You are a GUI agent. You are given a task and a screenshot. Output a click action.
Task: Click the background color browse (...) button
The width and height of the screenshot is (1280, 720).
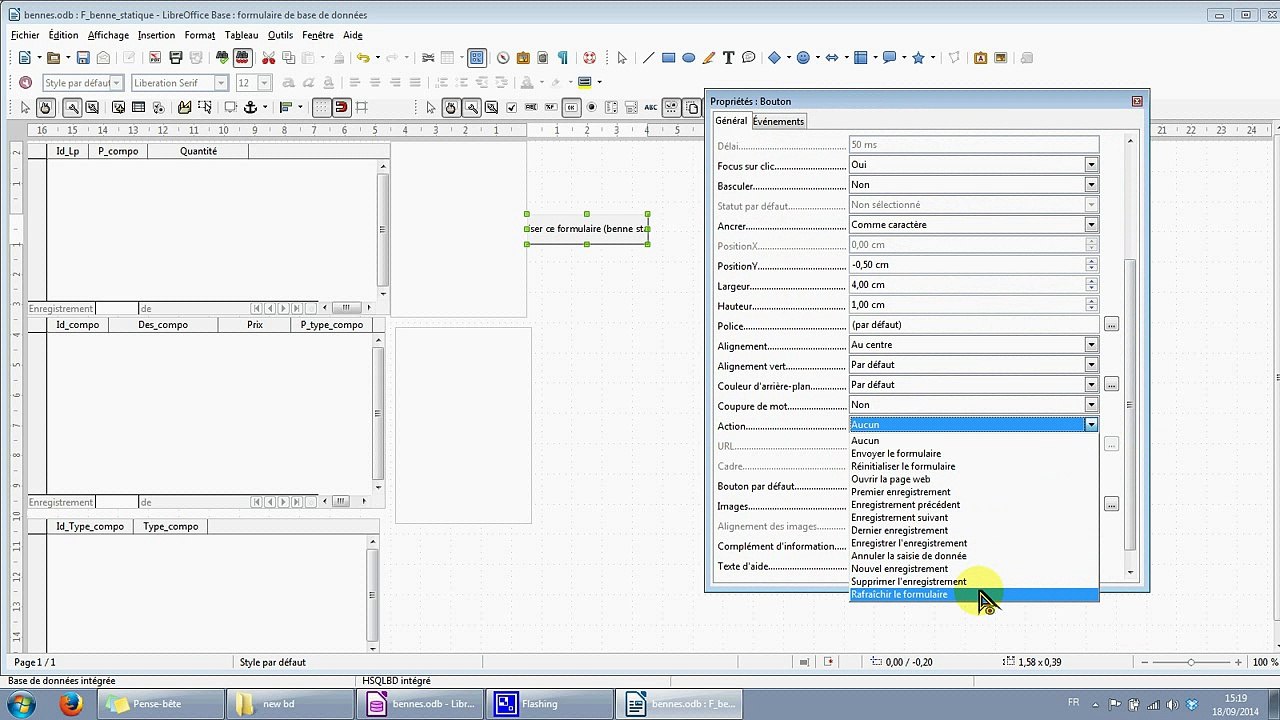click(1111, 385)
